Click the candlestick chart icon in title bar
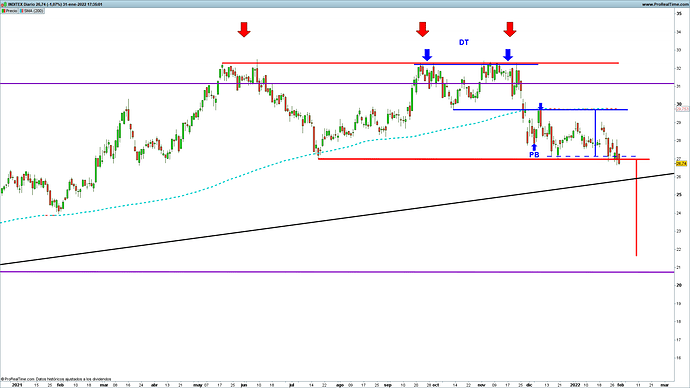The image size is (690, 388). click(4, 4)
